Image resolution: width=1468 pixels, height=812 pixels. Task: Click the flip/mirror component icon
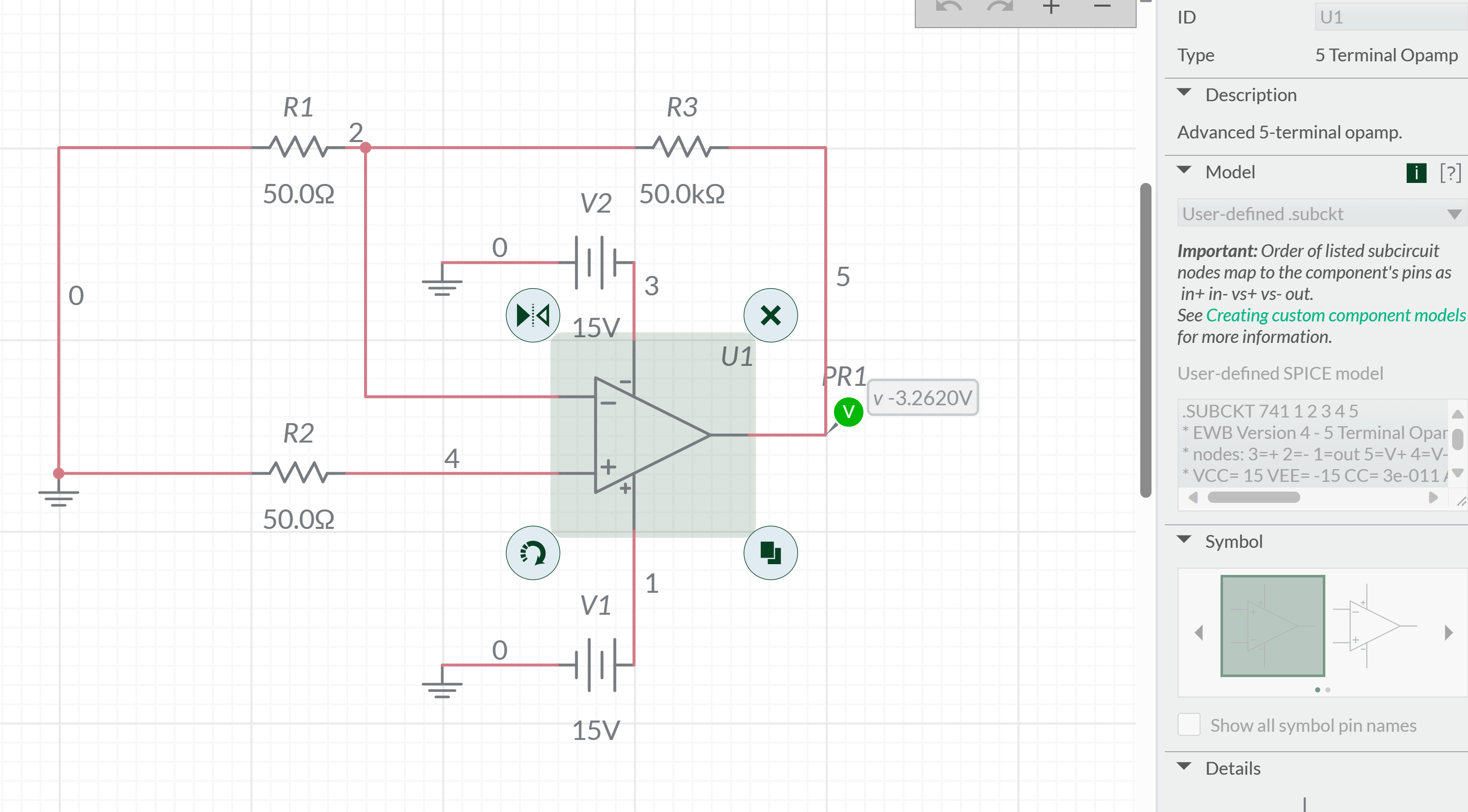click(532, 315)
